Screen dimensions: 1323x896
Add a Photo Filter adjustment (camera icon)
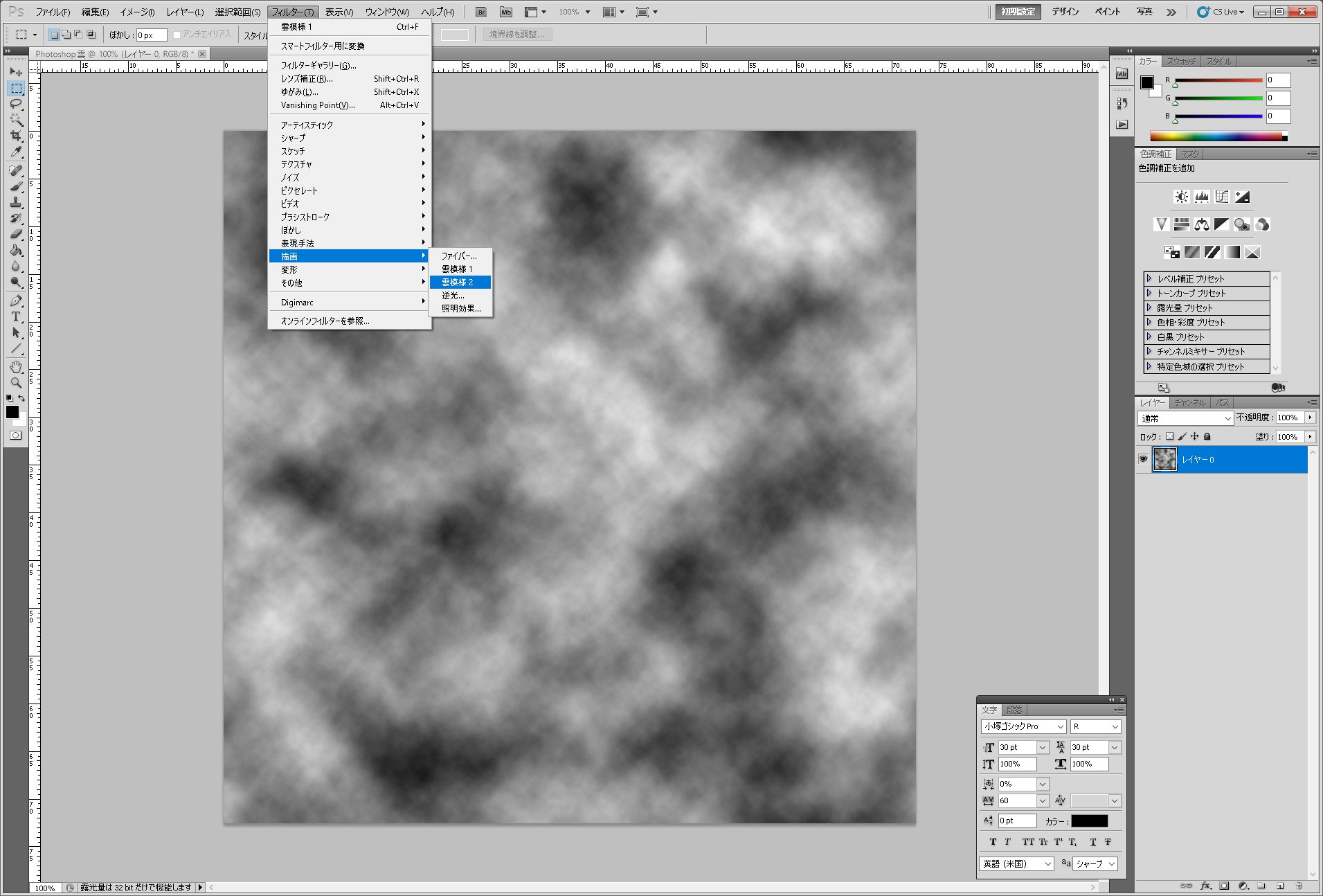click(x=1242, y=224)
